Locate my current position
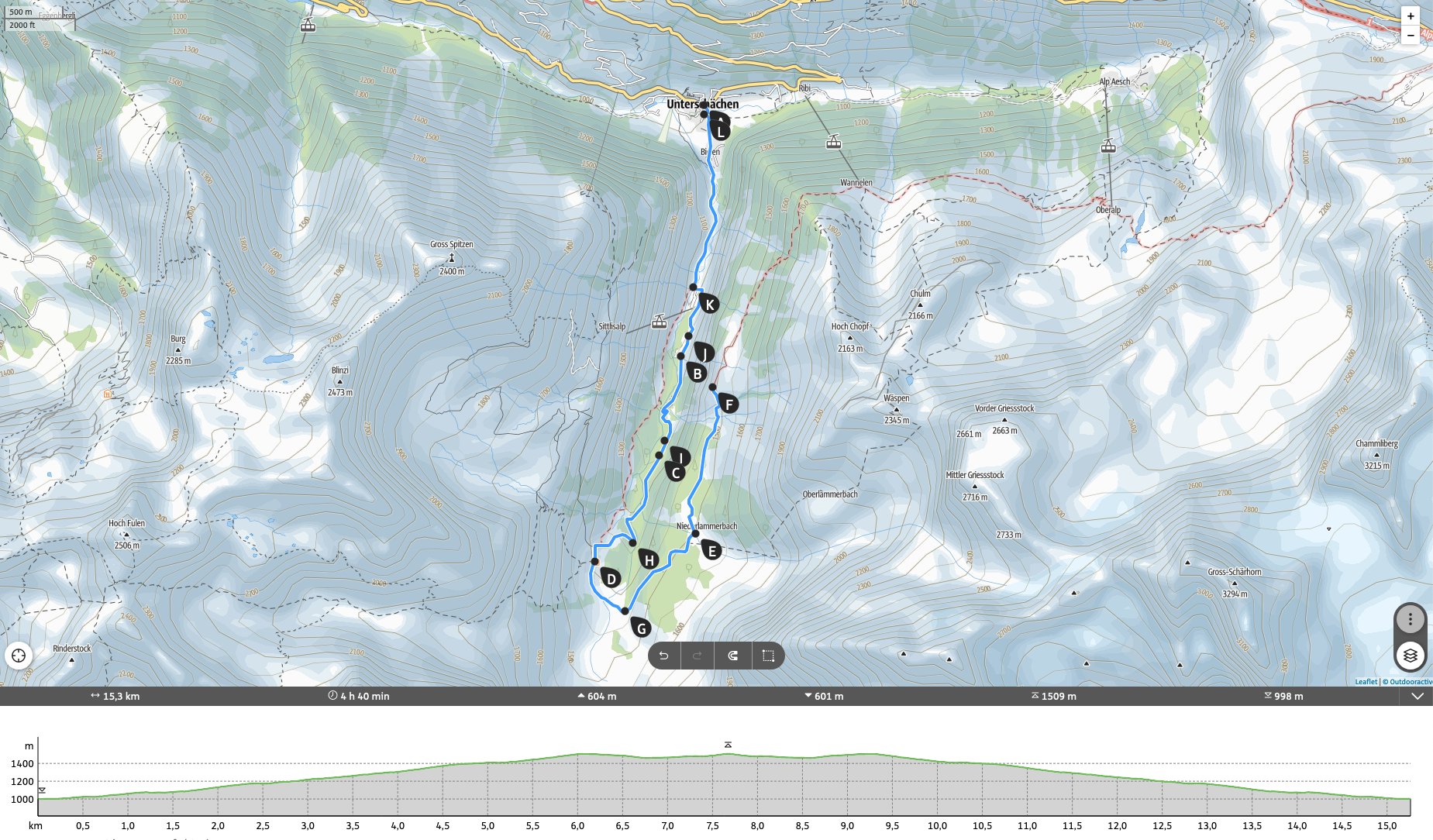Viewport: 1433px width, 840px height. click(19, 656)
